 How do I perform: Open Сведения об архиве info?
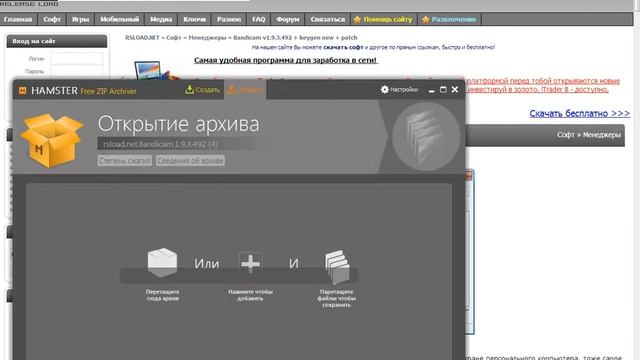pos(190,161)
